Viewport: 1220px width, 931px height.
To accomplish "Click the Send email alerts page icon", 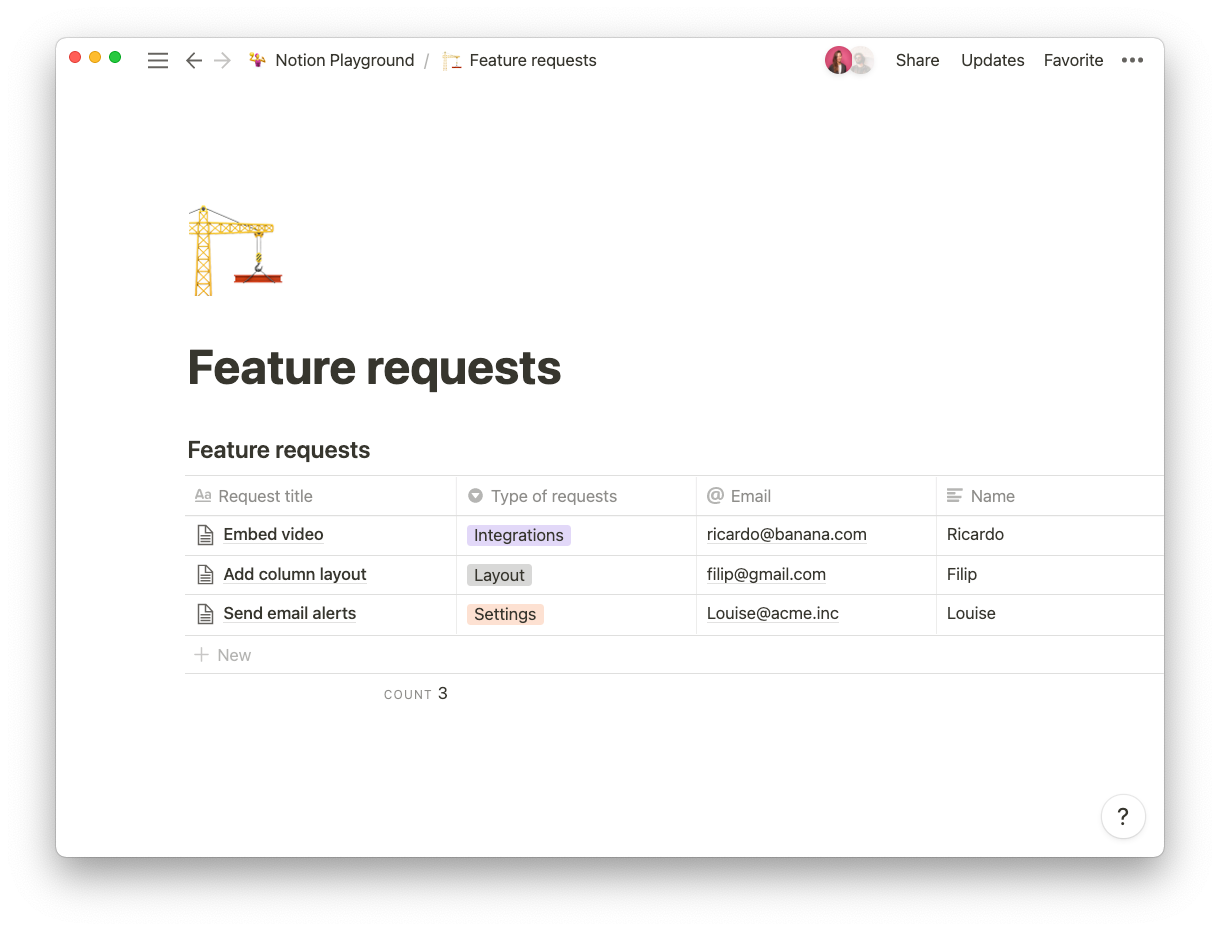I will (x=205, y=614).
